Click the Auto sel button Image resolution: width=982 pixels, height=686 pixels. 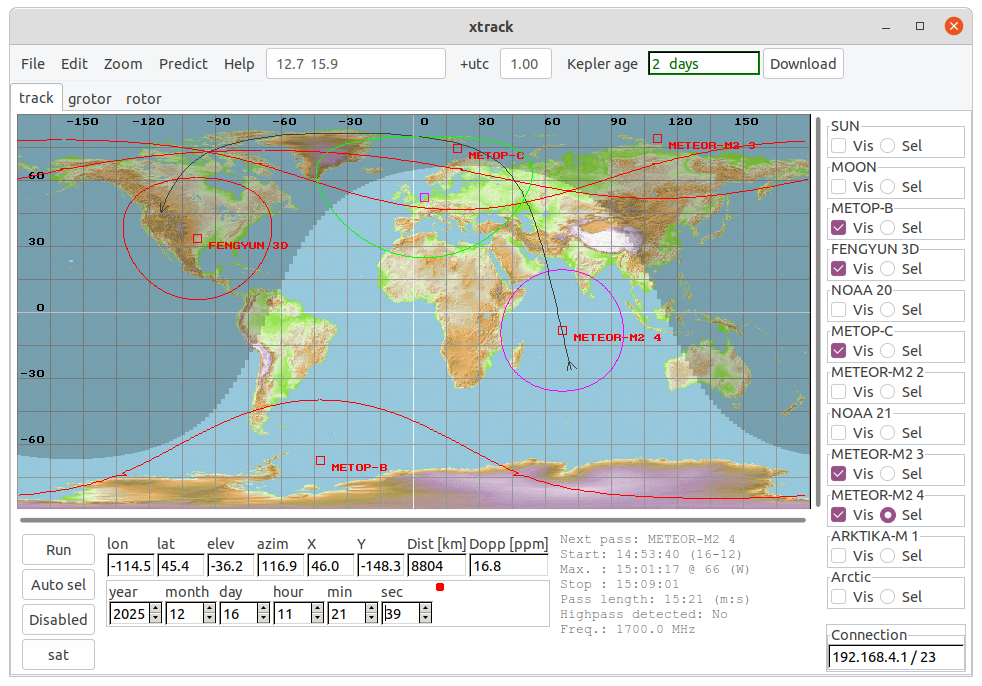point(59,585)
